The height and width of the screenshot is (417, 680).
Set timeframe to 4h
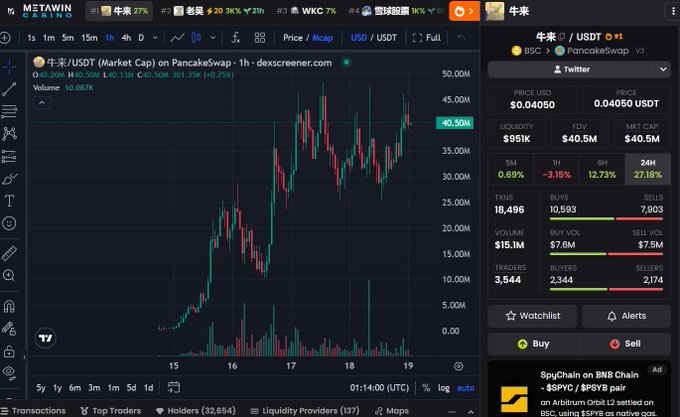coord(126,38)
